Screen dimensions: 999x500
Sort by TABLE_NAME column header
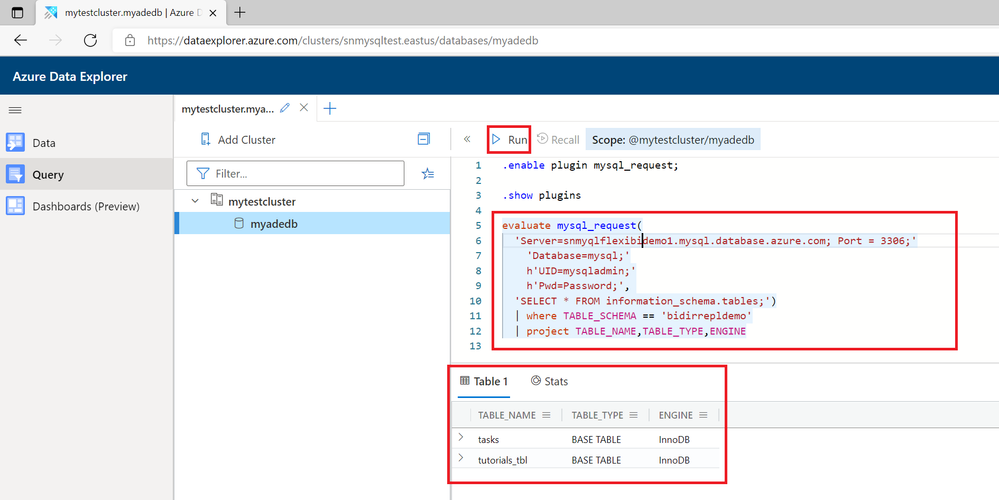point(507,415)
